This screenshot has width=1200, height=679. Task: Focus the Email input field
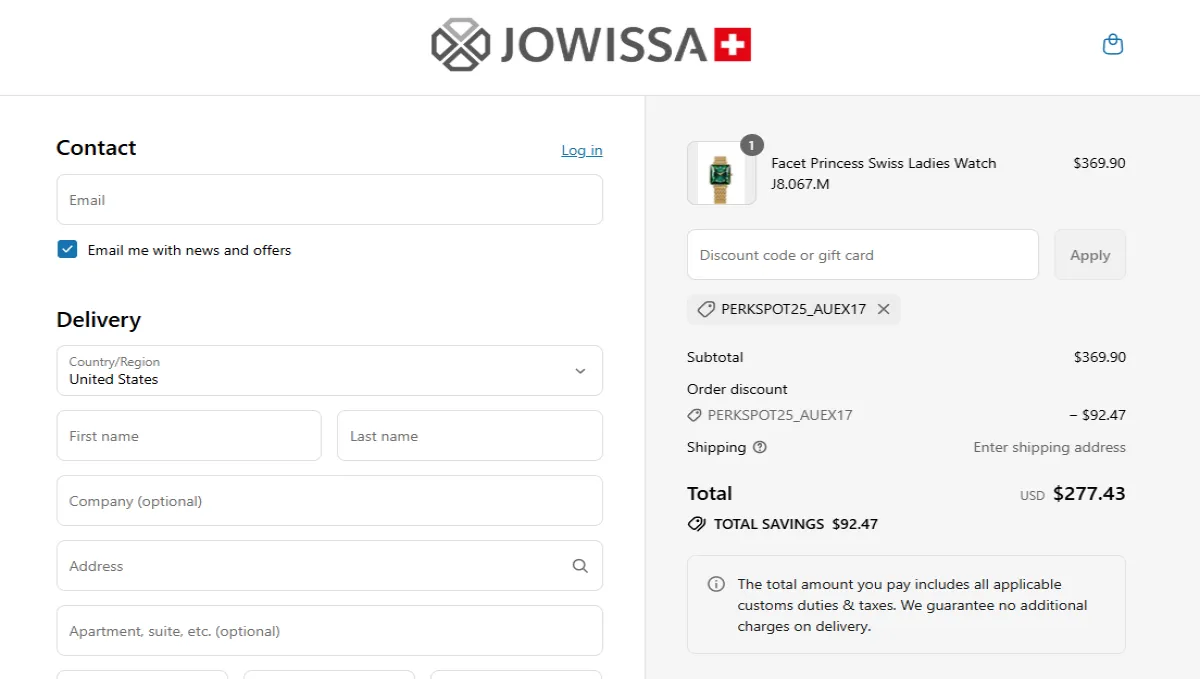[x=329, y=200]
